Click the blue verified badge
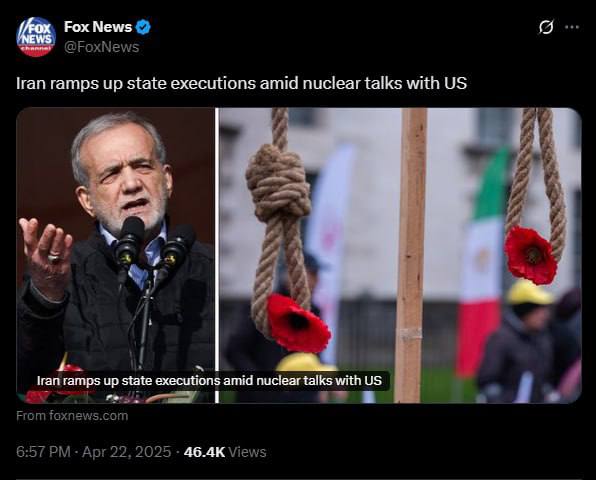The height and width of the screenshot is (480, 596). (143, 27)
